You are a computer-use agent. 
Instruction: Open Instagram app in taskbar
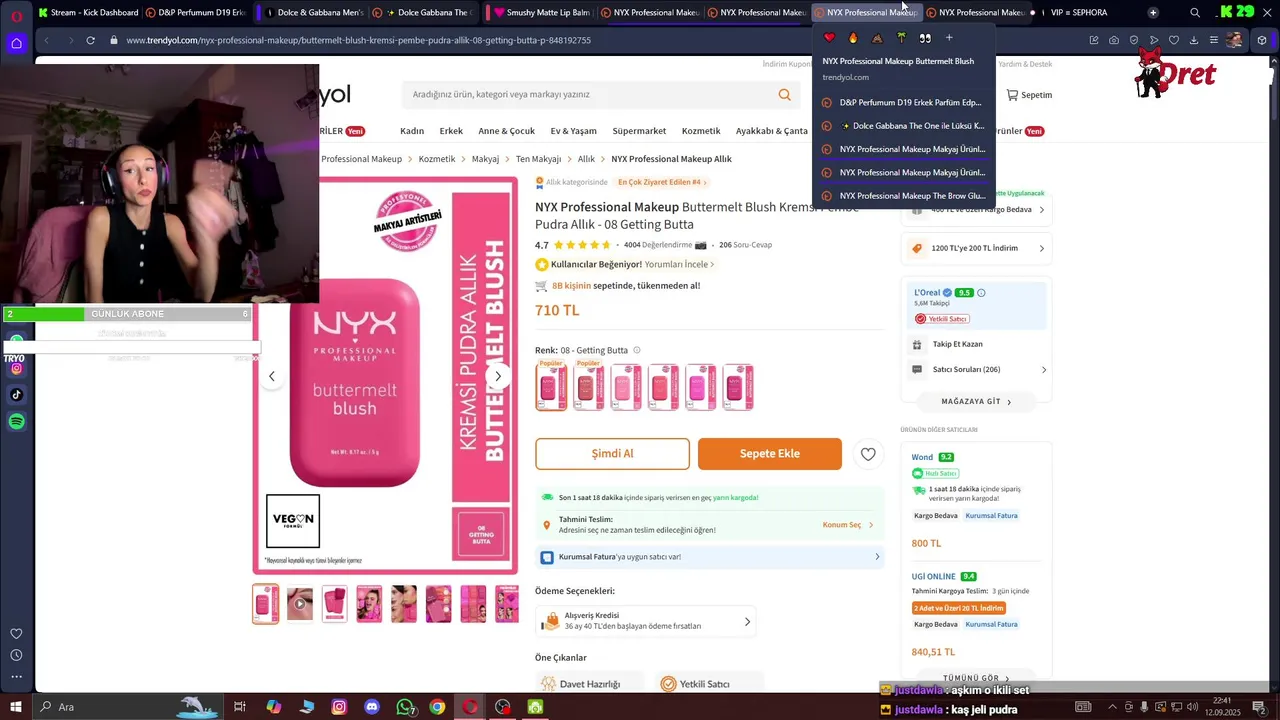click(x=339, y=707)
